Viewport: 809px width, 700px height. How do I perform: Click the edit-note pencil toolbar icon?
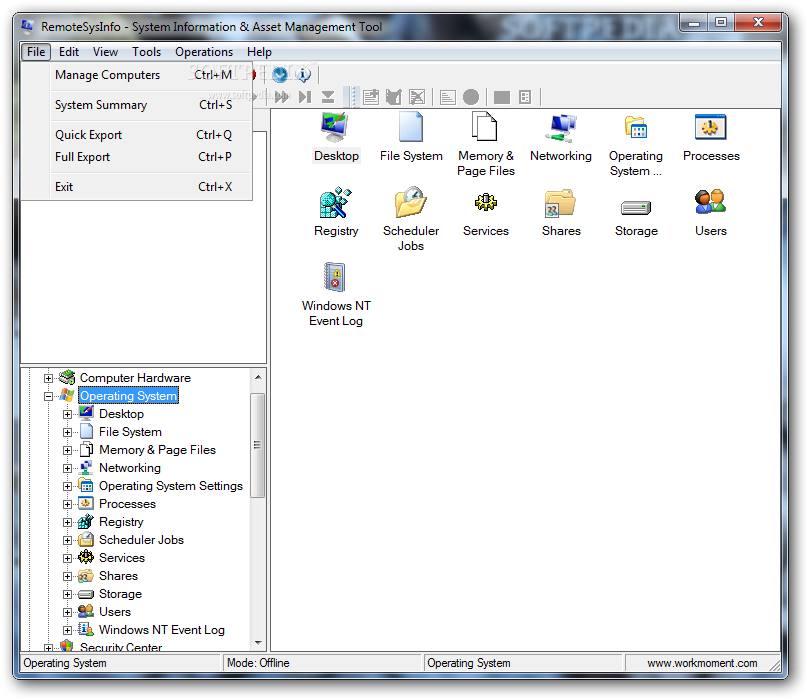394,97
